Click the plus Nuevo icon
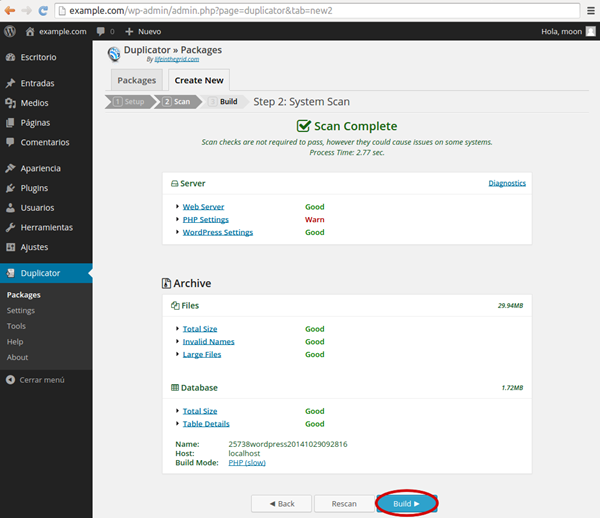Viewport: 600px width, 518px height. click(x=129, y=31)
